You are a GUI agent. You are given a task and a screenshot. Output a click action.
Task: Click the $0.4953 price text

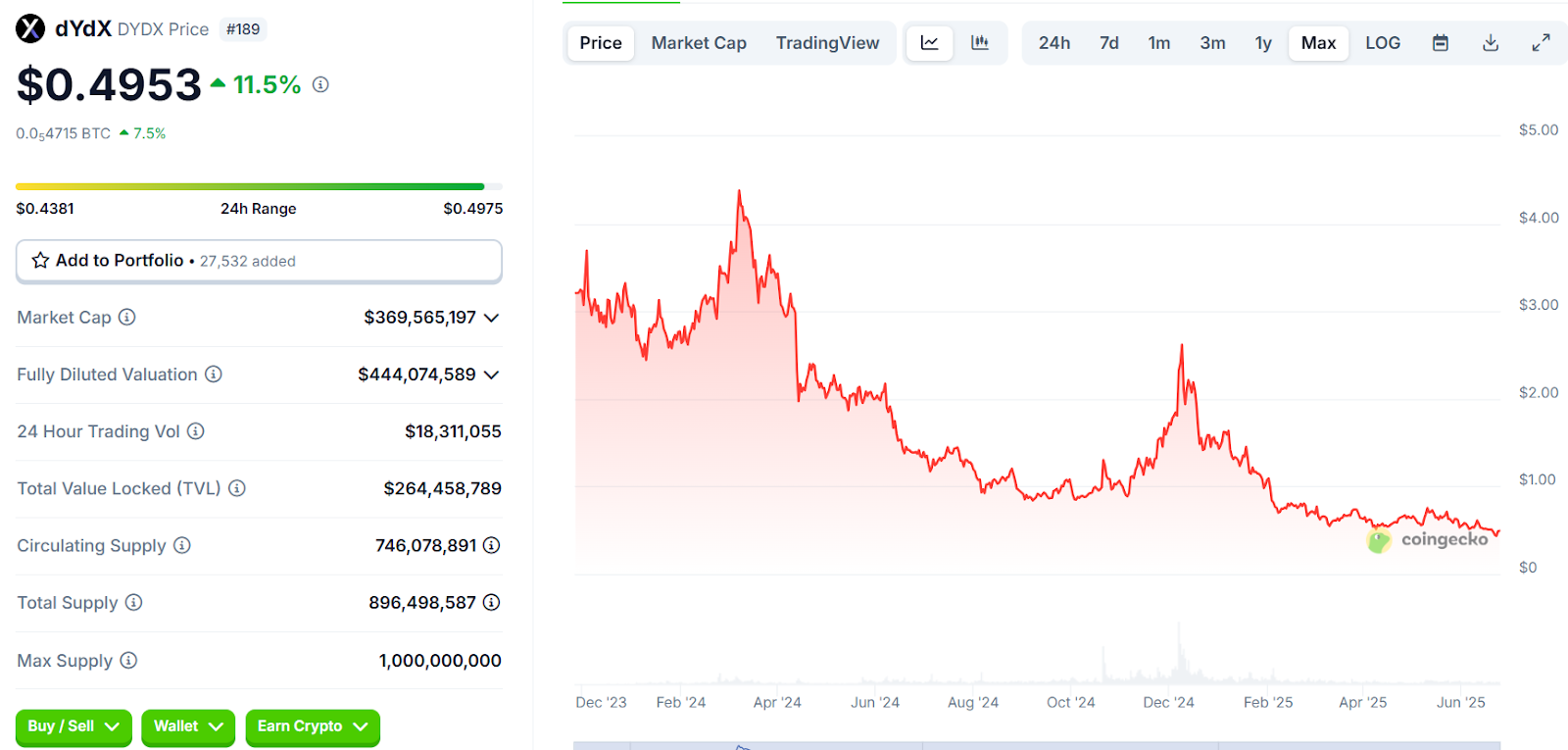pyautogui.click(x=109, y=85)
